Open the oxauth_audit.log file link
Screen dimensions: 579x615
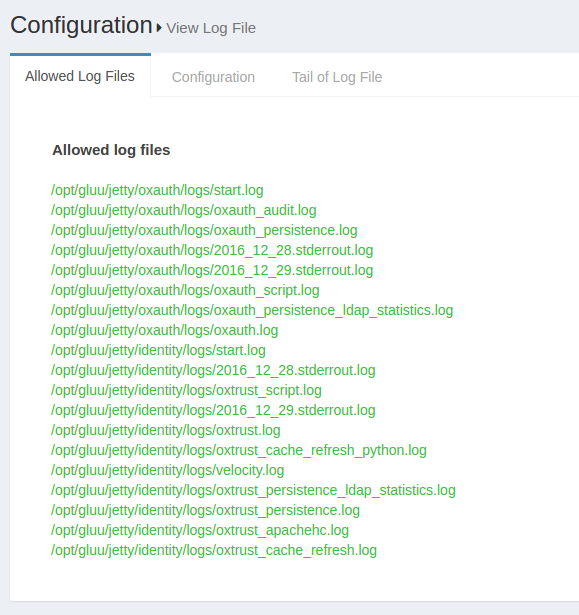[x=184, y=210]
